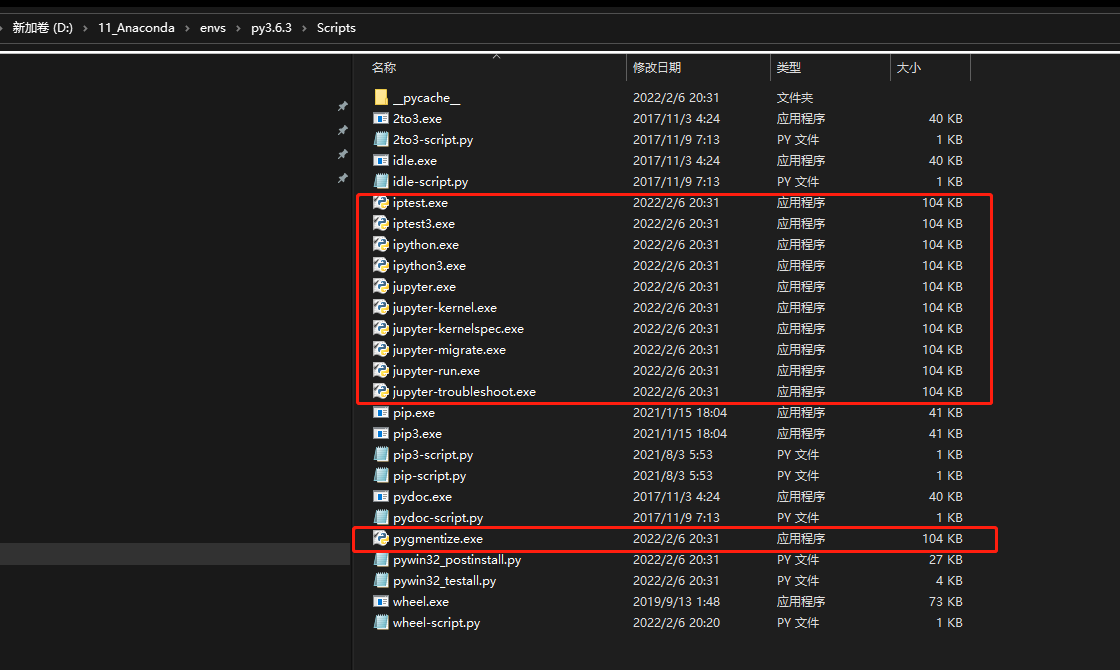Screen dimensions: 1120x670
Task: Click the jupyter.exe Python icon
Action: coord(381,286)
